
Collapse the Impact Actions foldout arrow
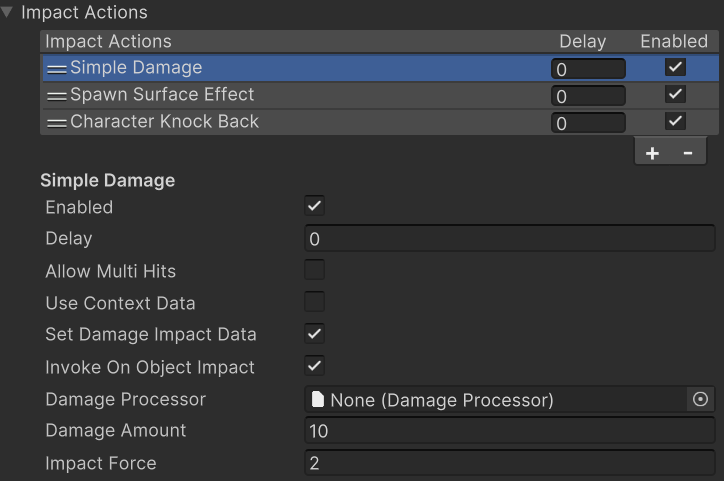pyautogui.click(x=9, y=13)
